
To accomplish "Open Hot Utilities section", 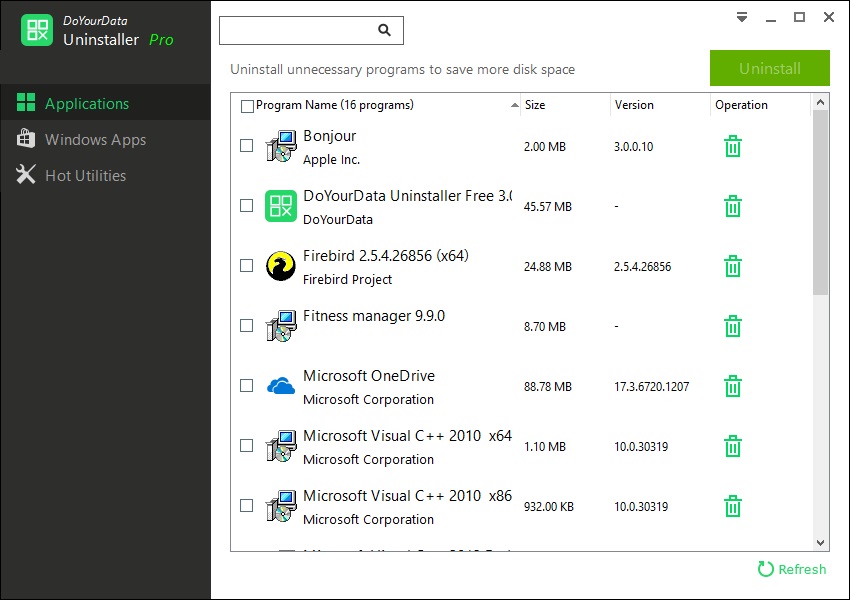I will [105, 176].
